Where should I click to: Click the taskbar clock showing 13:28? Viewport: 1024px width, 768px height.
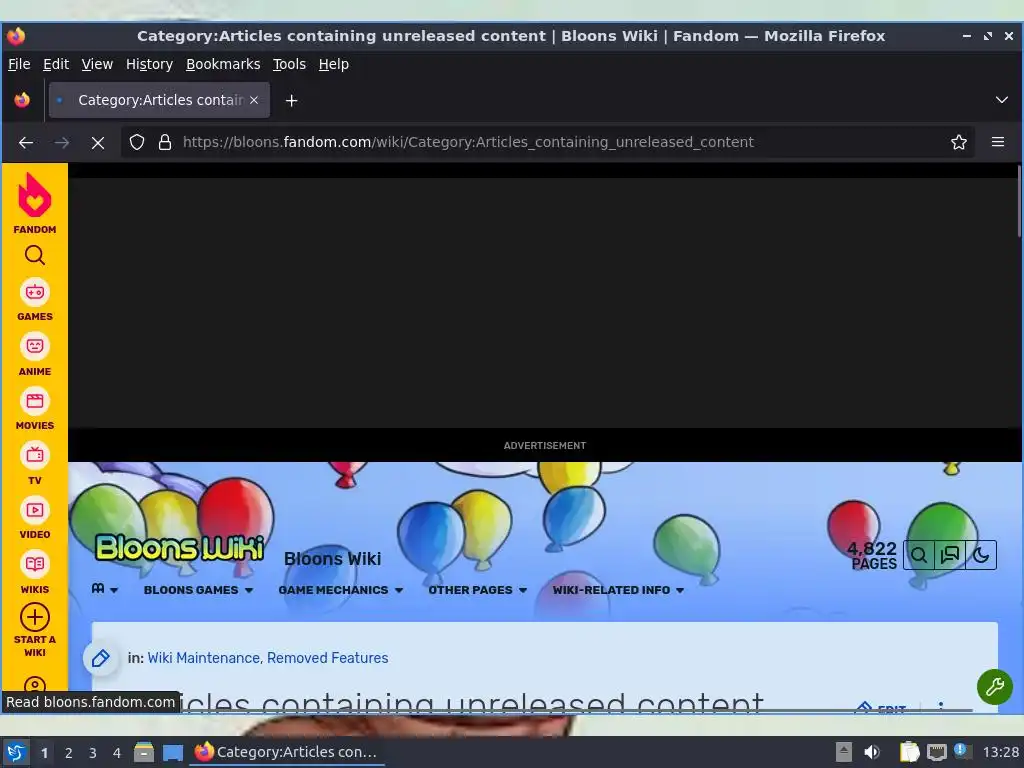(x=1000, y=752)
